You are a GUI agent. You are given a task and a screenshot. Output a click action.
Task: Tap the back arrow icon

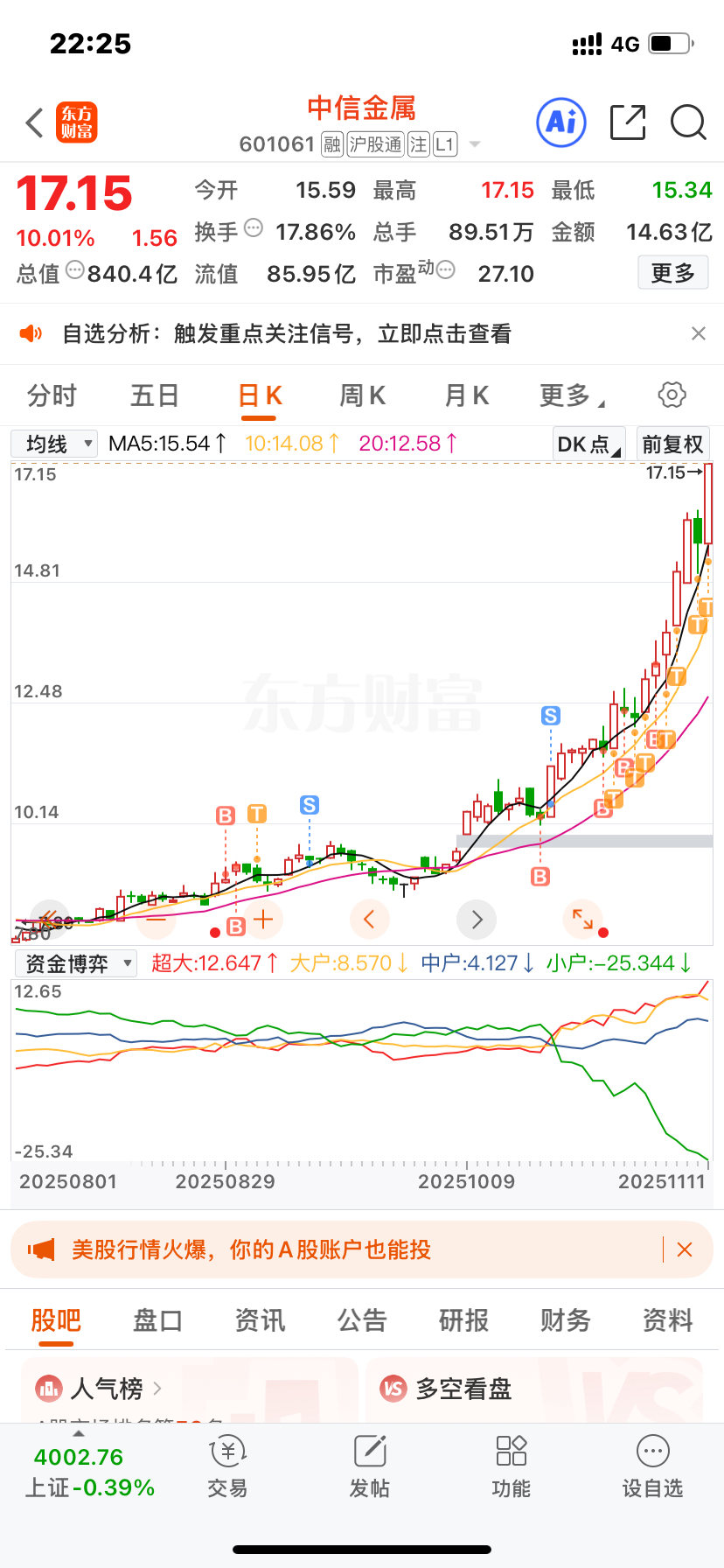coord(35,122)
